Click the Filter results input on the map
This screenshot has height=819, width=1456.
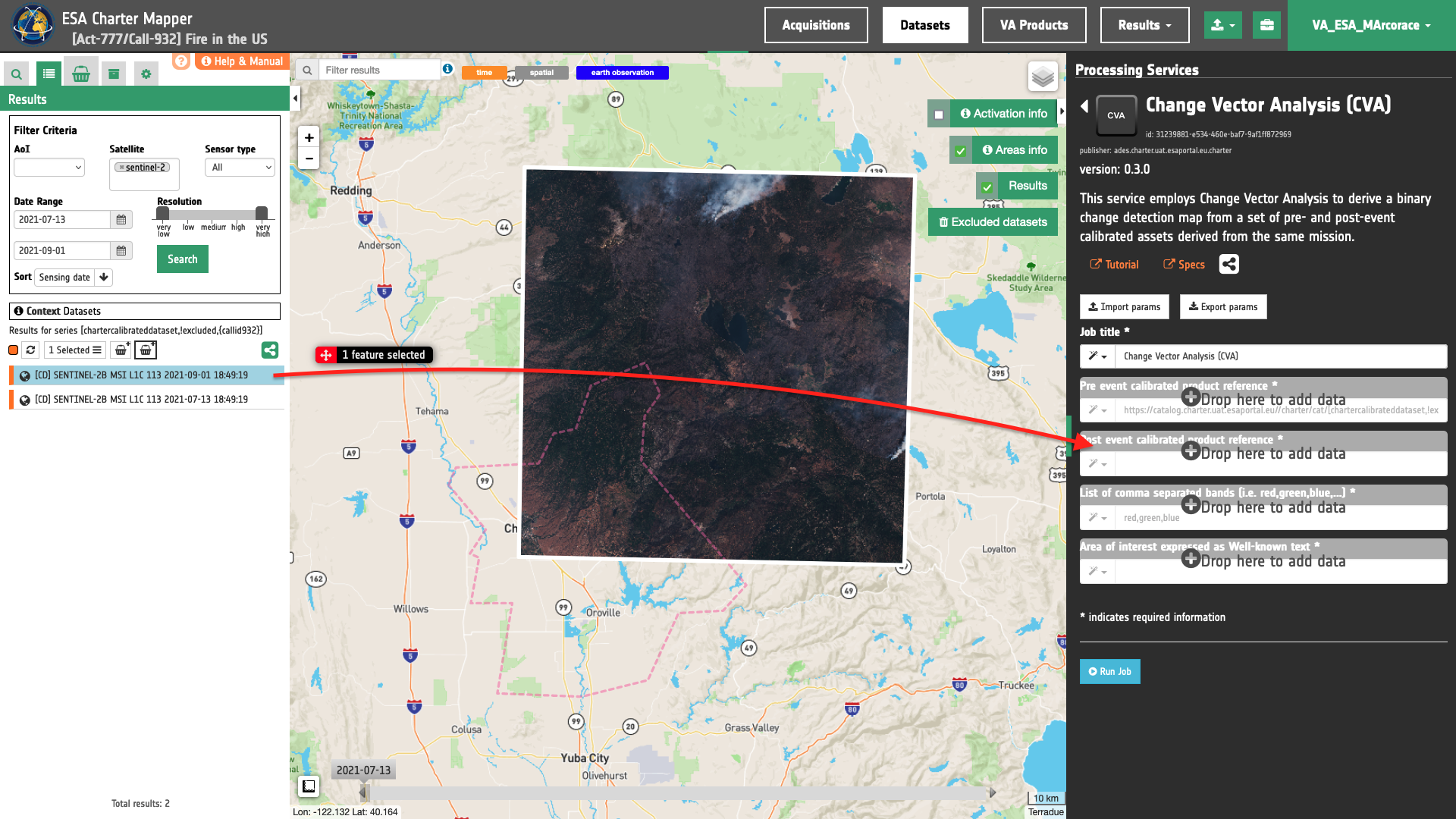point(379,71)
